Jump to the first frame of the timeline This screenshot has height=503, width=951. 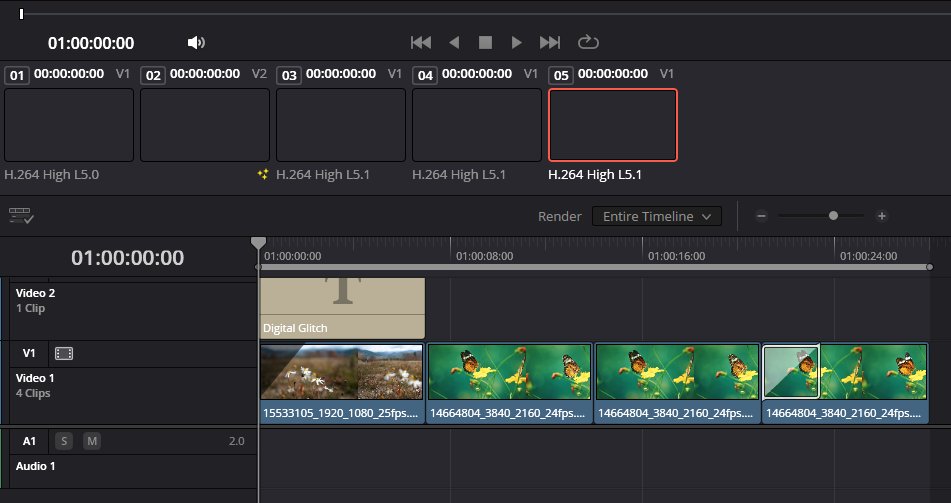click(421, 42)
